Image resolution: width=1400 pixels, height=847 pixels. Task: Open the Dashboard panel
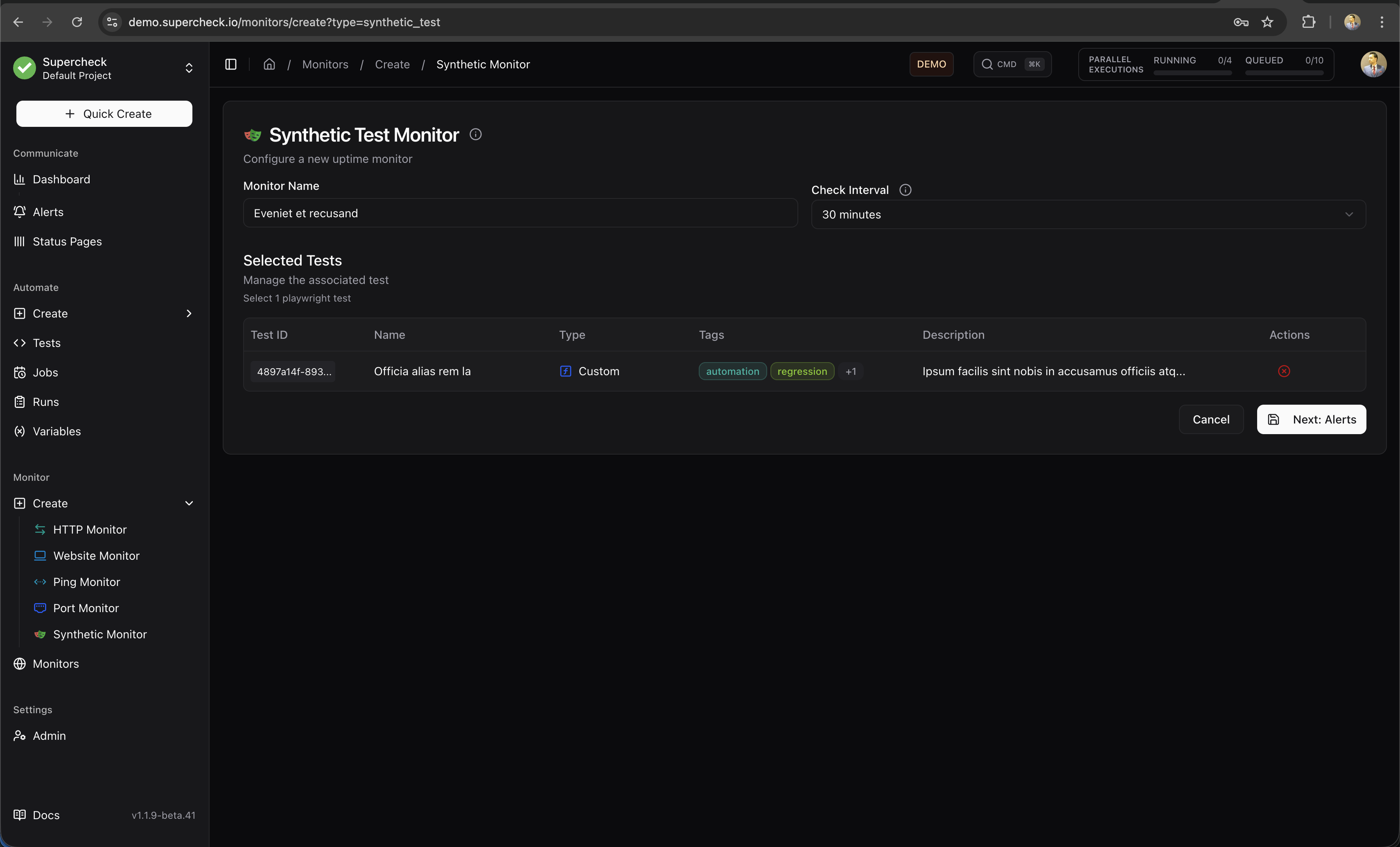click(x=61, y=179)
